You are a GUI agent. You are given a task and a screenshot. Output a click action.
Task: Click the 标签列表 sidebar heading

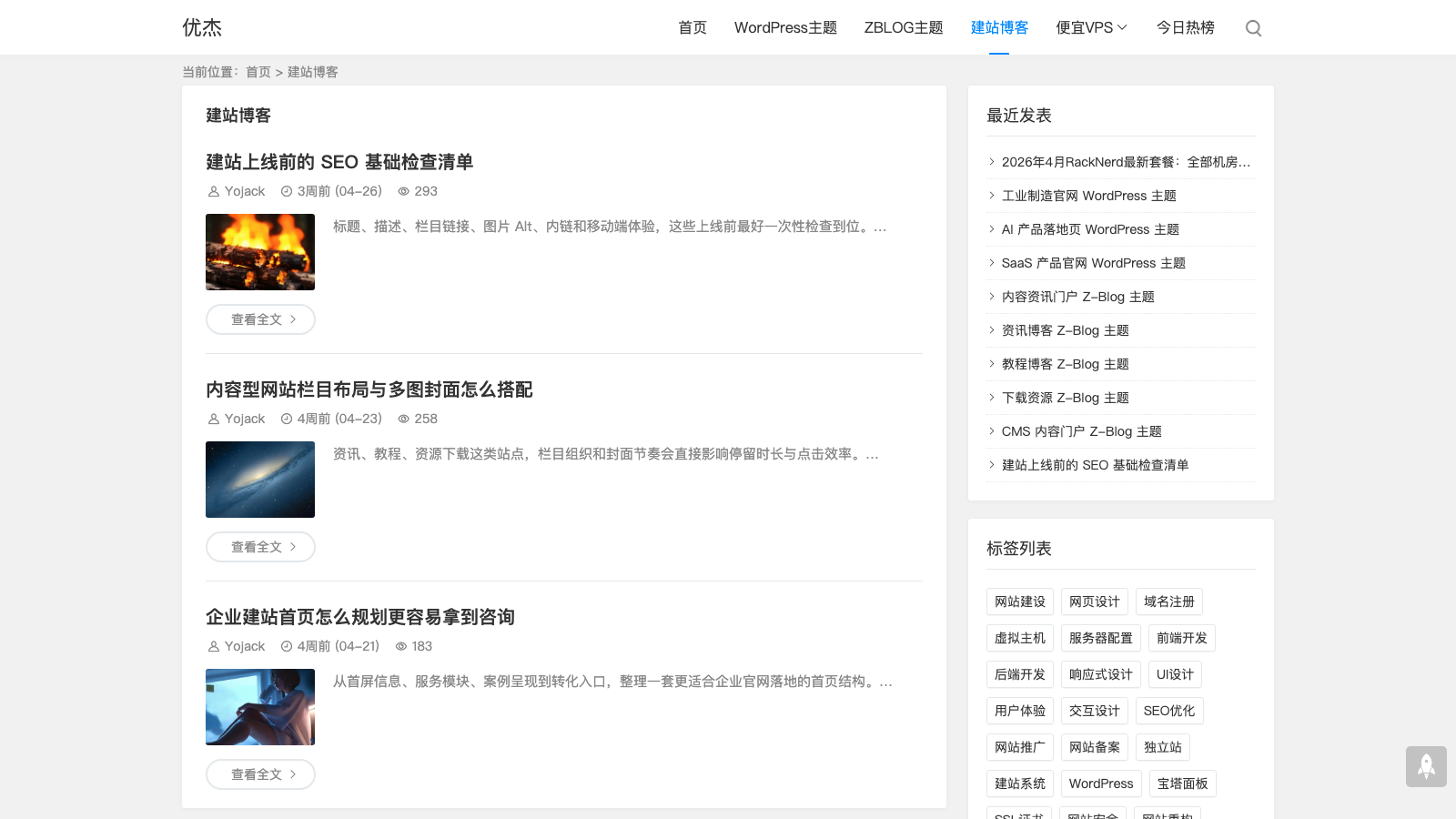click(x=1019, y=549)
